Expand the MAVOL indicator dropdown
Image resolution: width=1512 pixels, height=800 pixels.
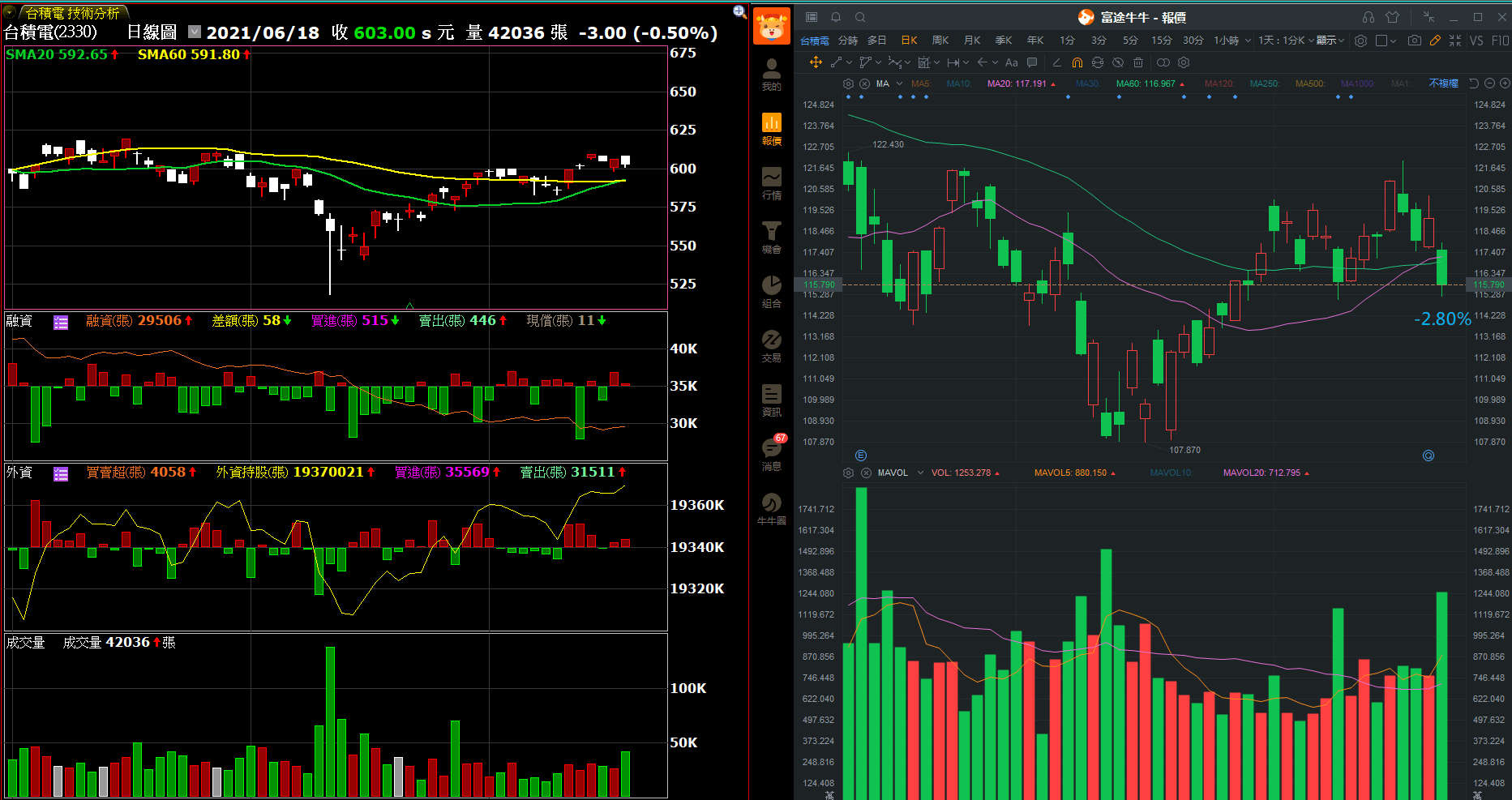920,473
